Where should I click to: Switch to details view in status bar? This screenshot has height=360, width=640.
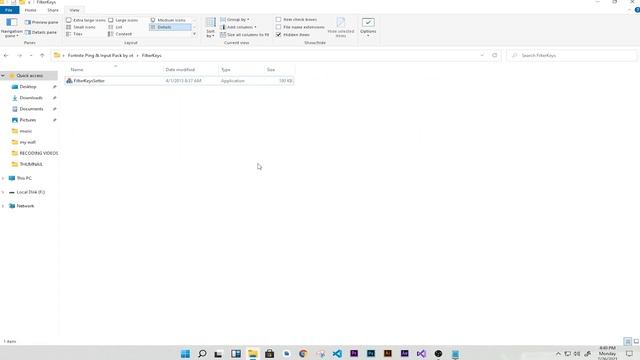tap(628, 341)
